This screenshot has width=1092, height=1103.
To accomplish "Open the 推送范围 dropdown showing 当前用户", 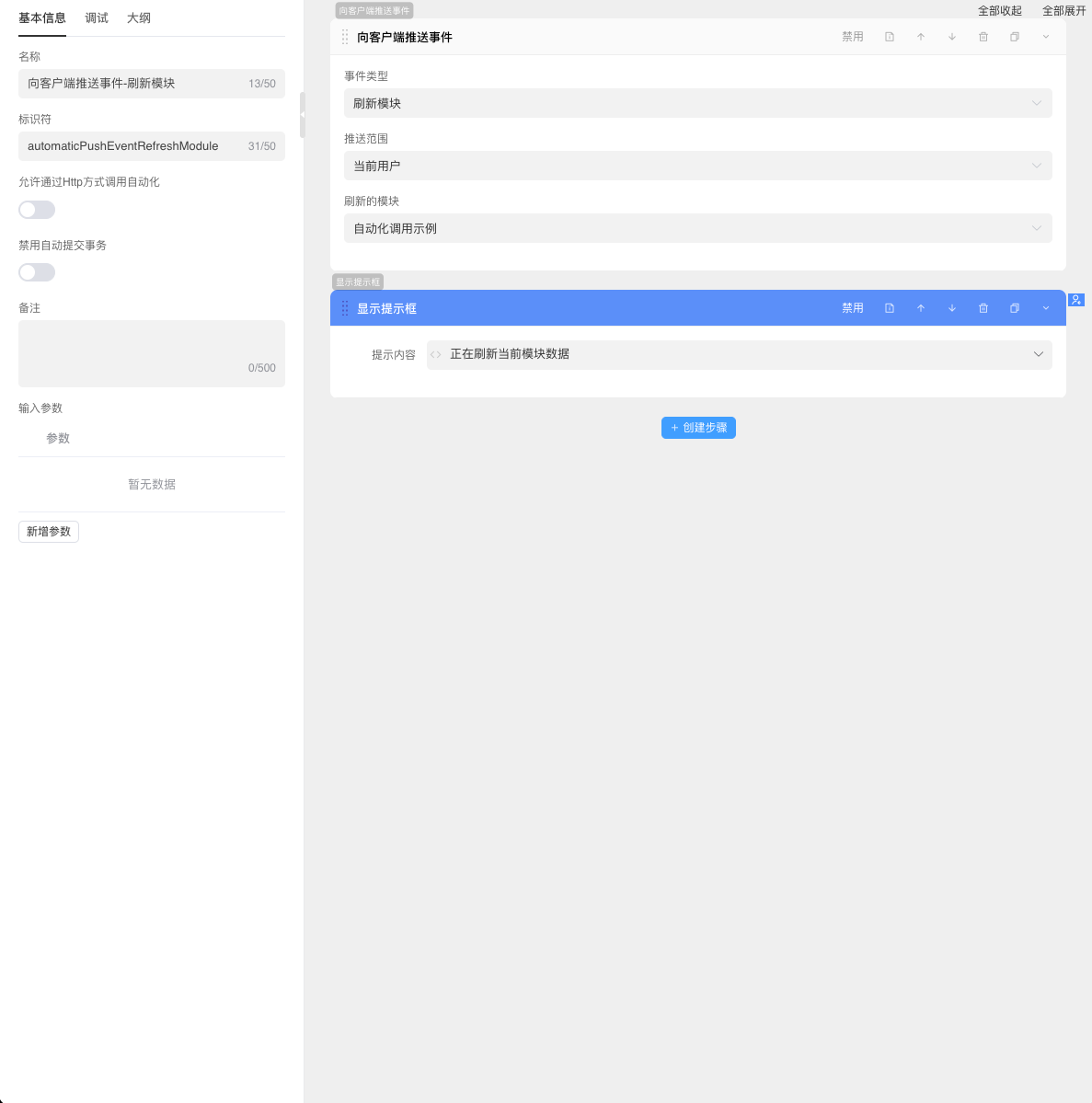I will pyautogui.click(x=697, y=166).
